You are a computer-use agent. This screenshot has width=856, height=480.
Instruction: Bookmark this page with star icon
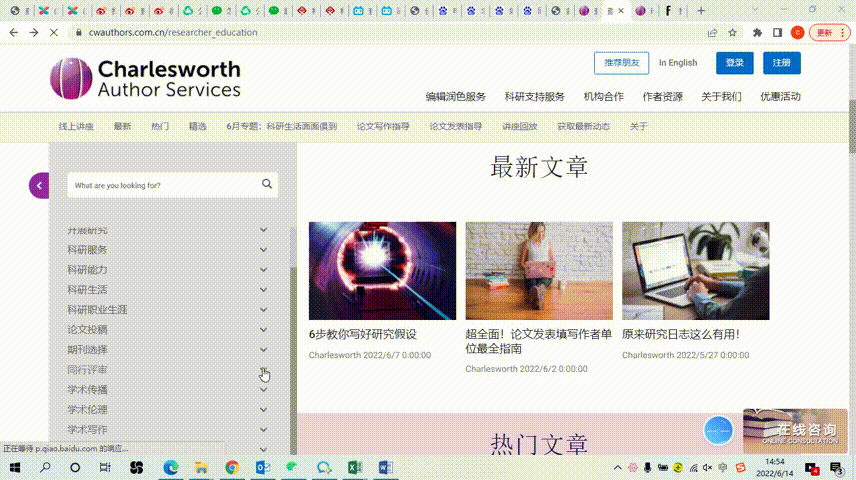733,33
